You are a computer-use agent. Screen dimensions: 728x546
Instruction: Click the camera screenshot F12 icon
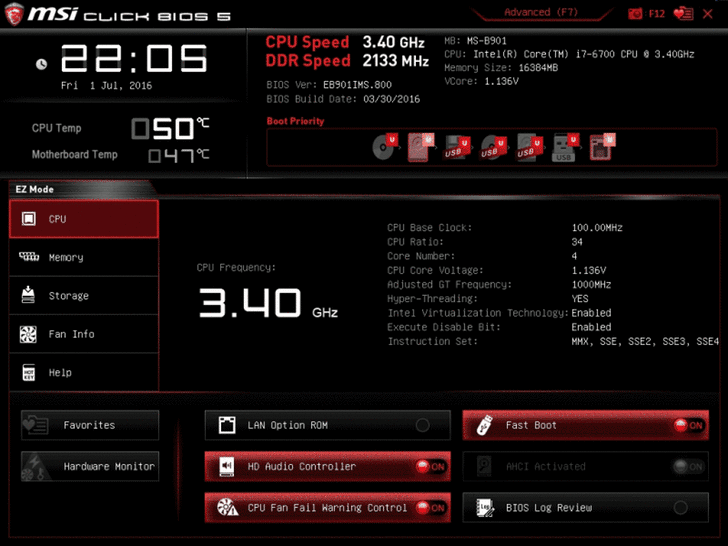635,14
